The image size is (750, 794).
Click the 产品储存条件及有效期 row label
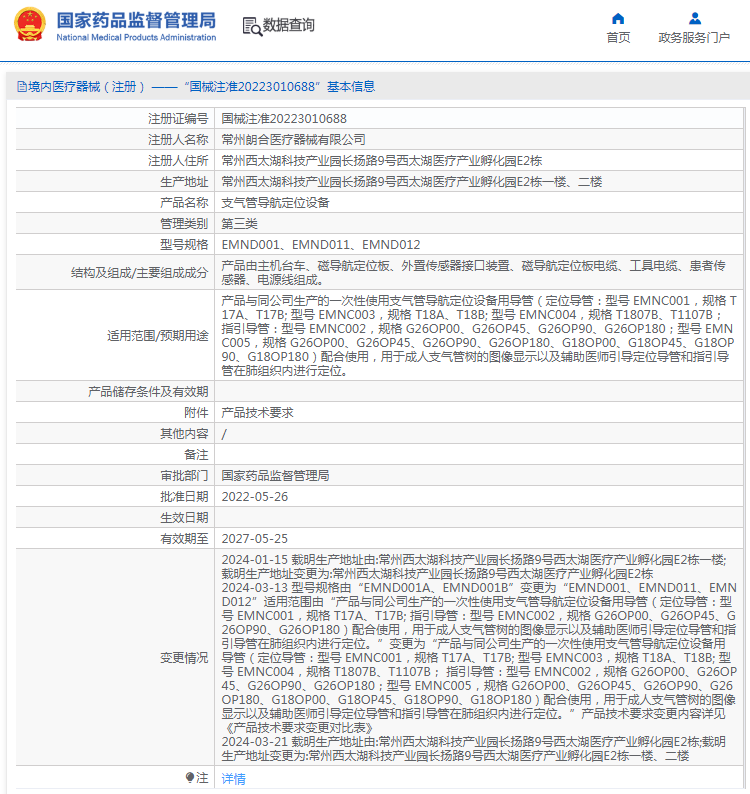click(148, 391)
